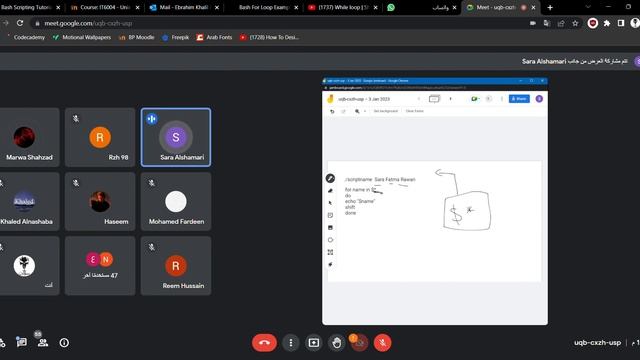Image resolution: width=640 pixels, height=360 pixels.
Task: Pick the Circle shape tool in Jamboard
Action: pos(330,240)
